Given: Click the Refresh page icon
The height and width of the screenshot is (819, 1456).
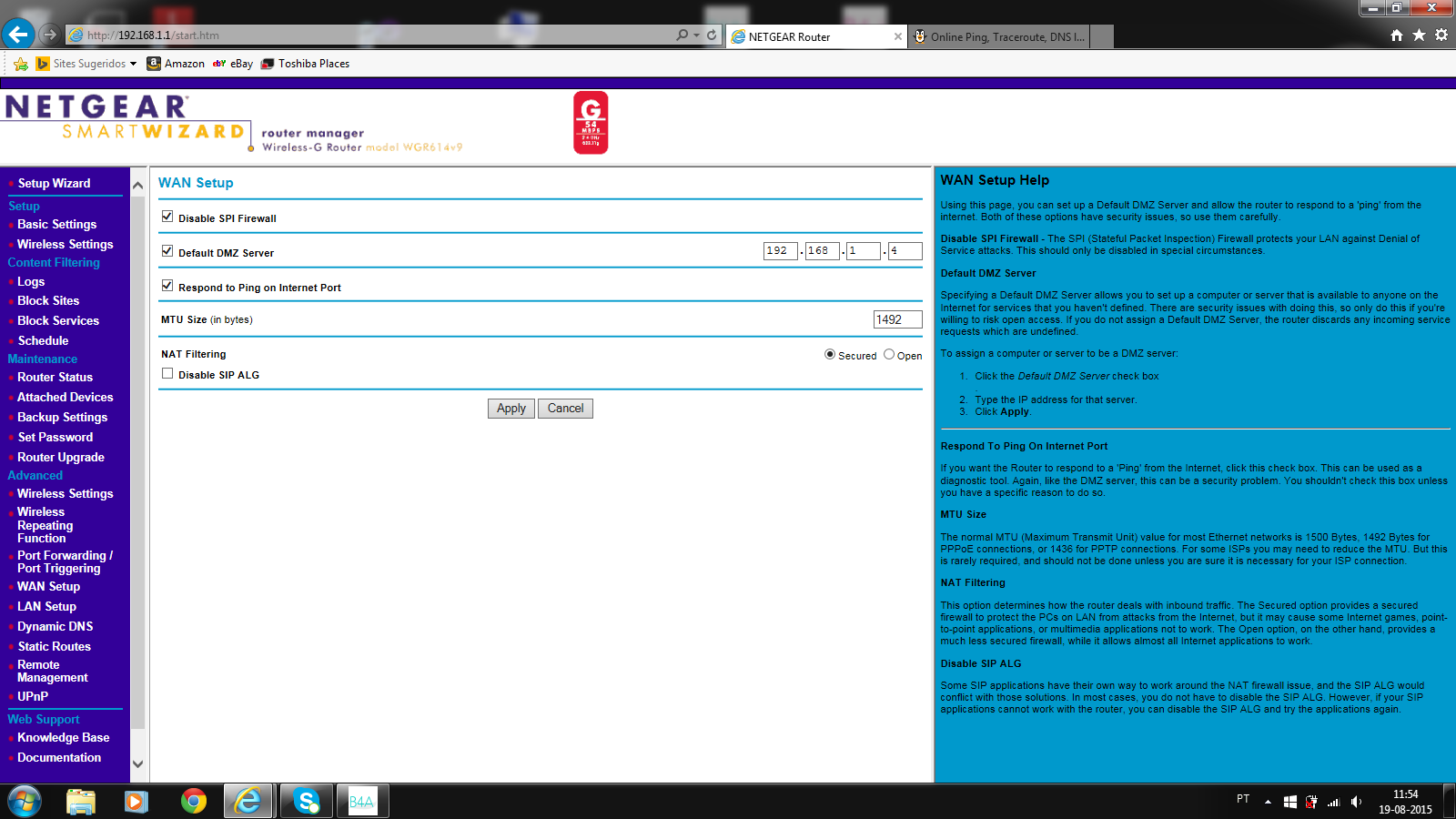Looking at the screenshot, I should pos(712,35).
